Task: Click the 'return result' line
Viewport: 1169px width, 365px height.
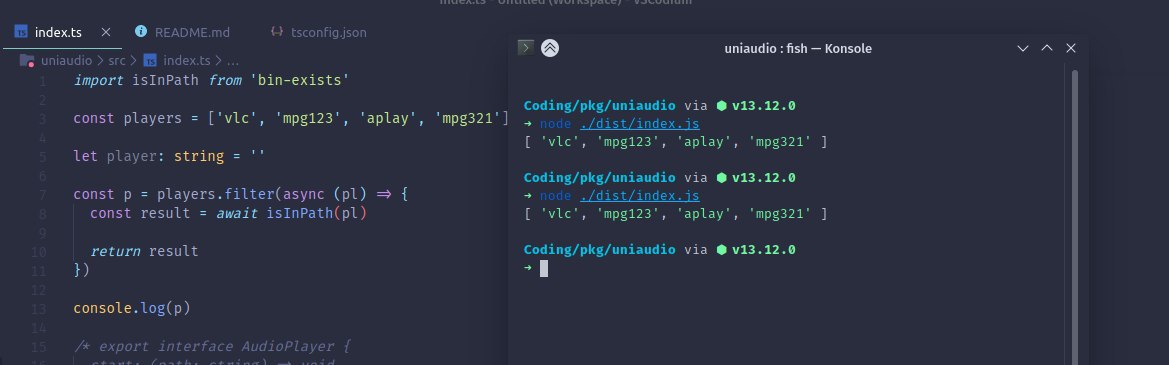Action: 145,251
